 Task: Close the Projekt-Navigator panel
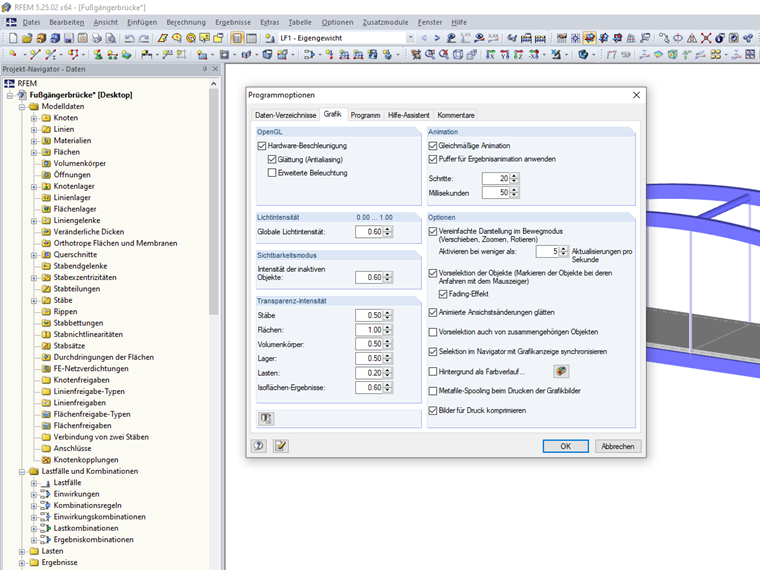coord(215,69)
